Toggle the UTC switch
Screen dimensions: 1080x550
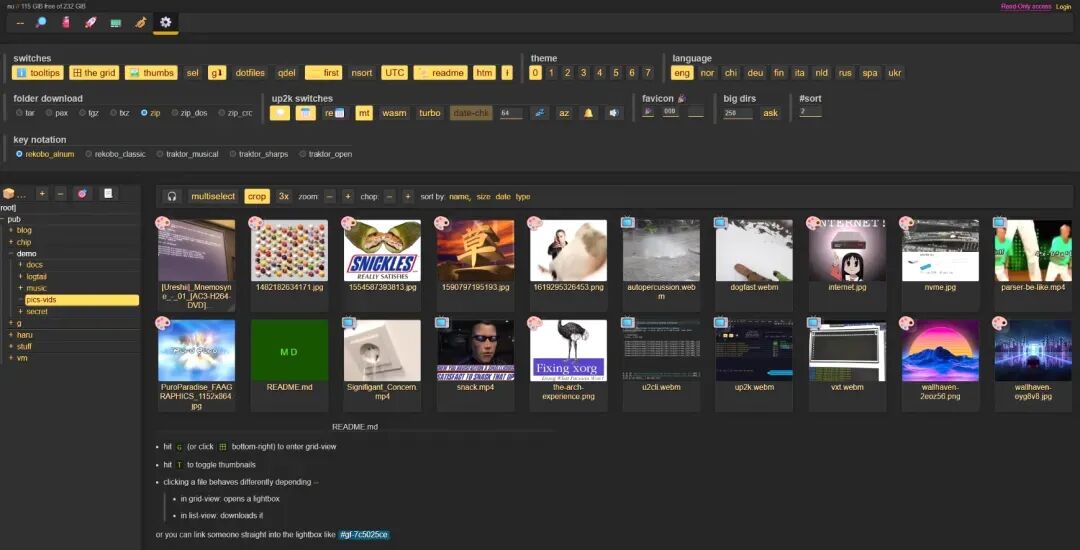click(x=395, y=73)
